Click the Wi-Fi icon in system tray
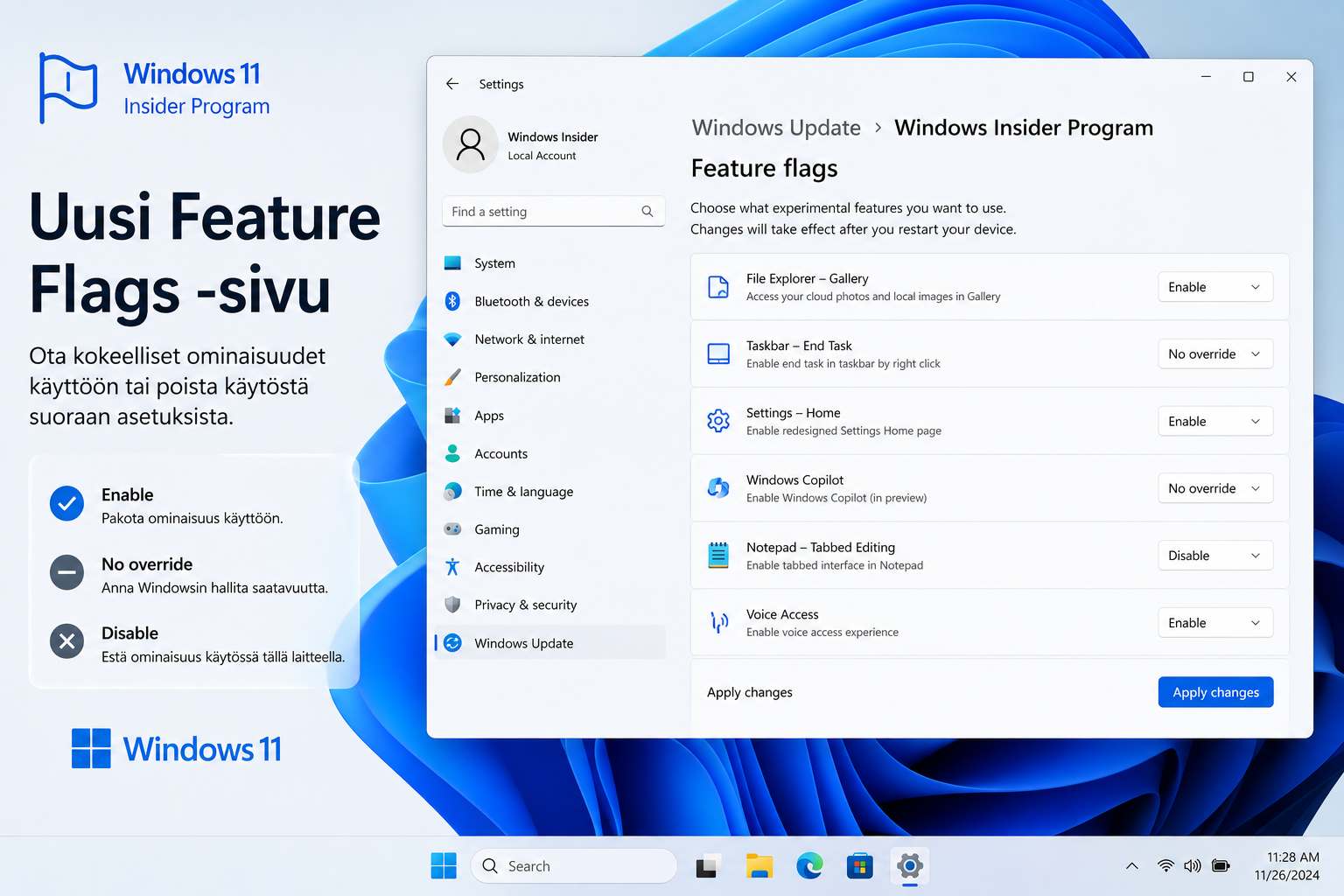Viewport: 1344px width, 896px height. tap(1165, 866)
